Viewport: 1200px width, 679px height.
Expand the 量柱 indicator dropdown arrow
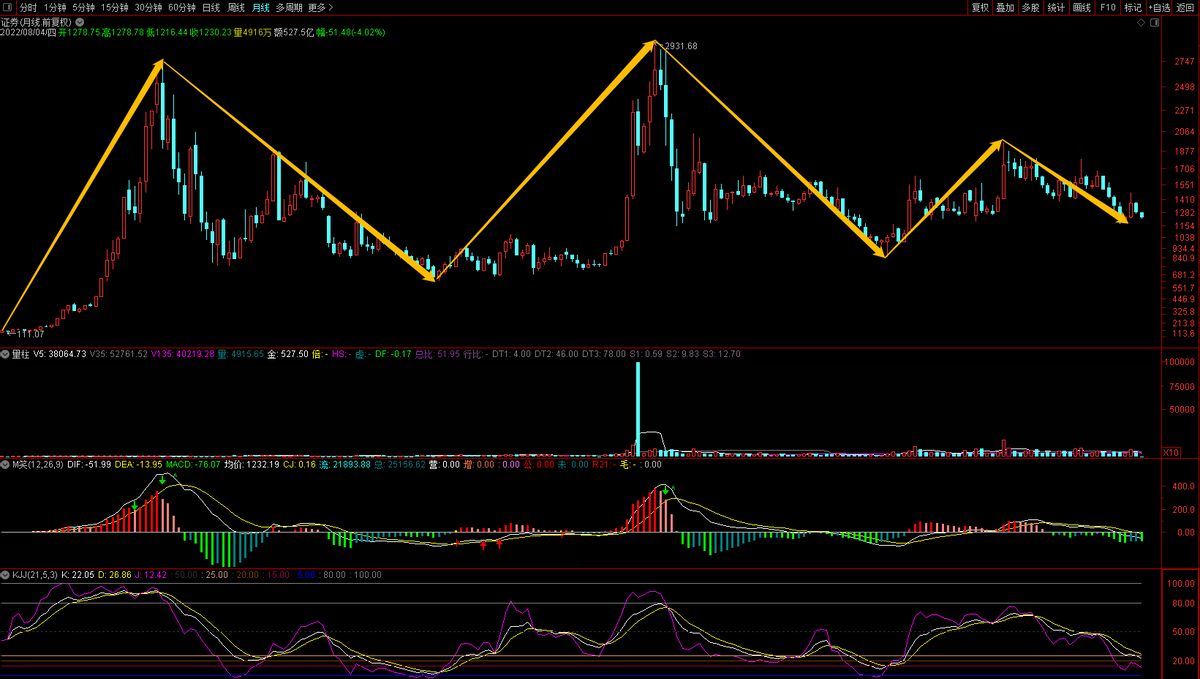(5, 354)
